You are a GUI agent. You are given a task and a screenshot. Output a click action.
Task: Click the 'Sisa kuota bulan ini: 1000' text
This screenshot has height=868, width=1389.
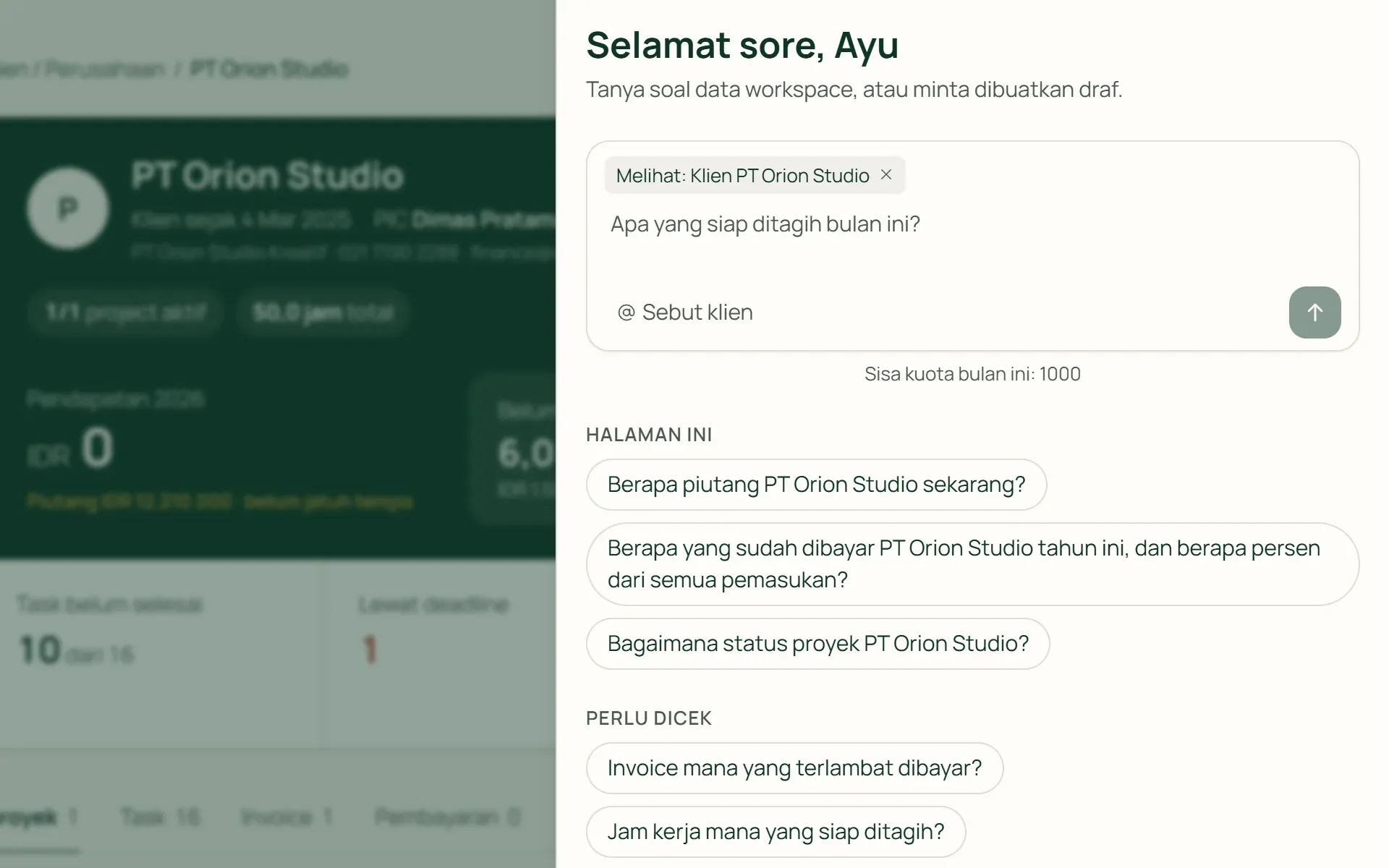(x=972, y=374)
